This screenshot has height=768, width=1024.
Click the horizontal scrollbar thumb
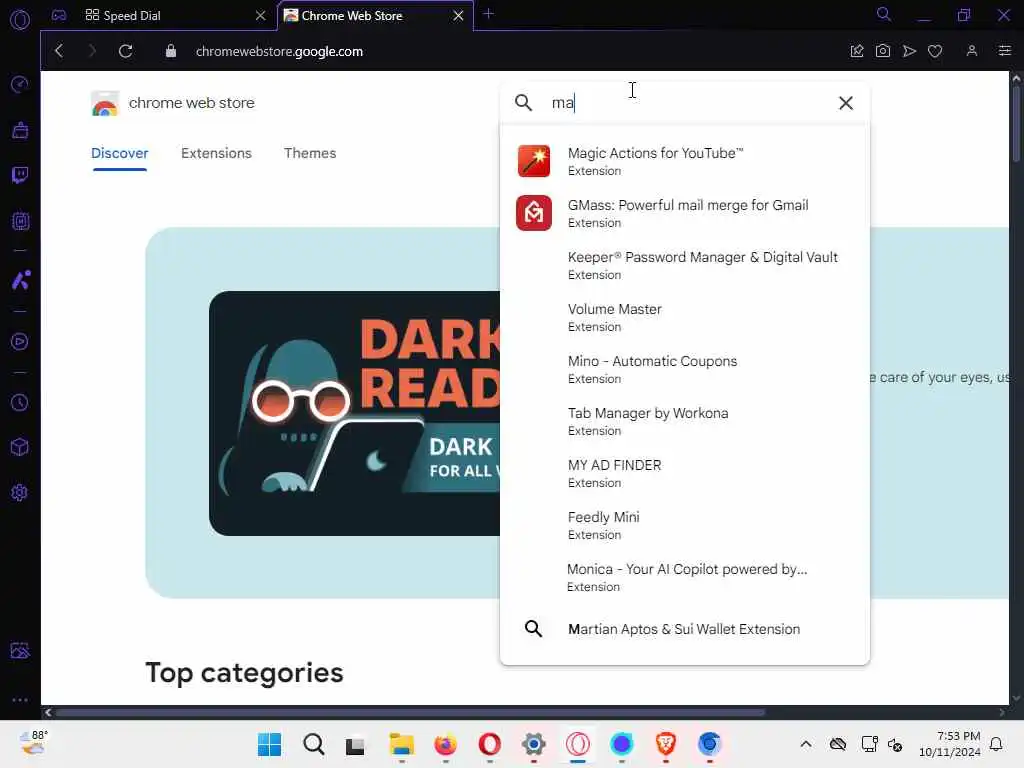coord(410,712)
